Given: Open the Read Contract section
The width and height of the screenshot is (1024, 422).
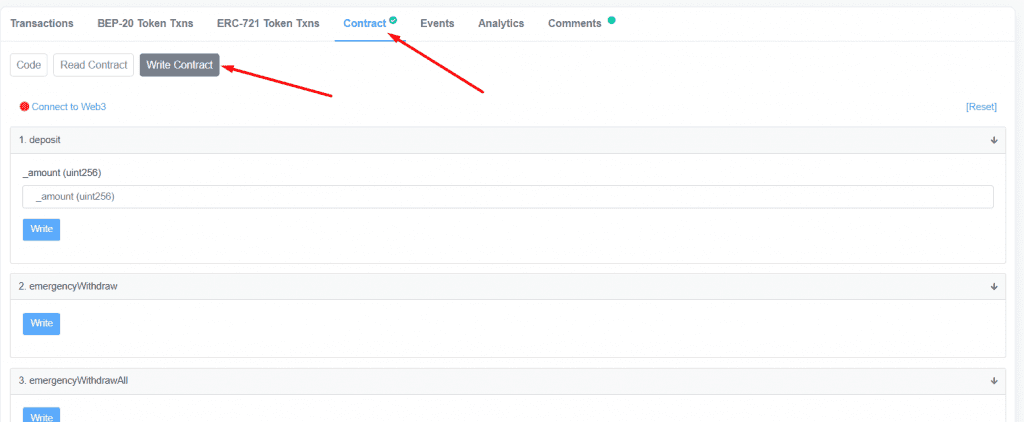Looking at the screenshot, I should click(x=93, y=65).
